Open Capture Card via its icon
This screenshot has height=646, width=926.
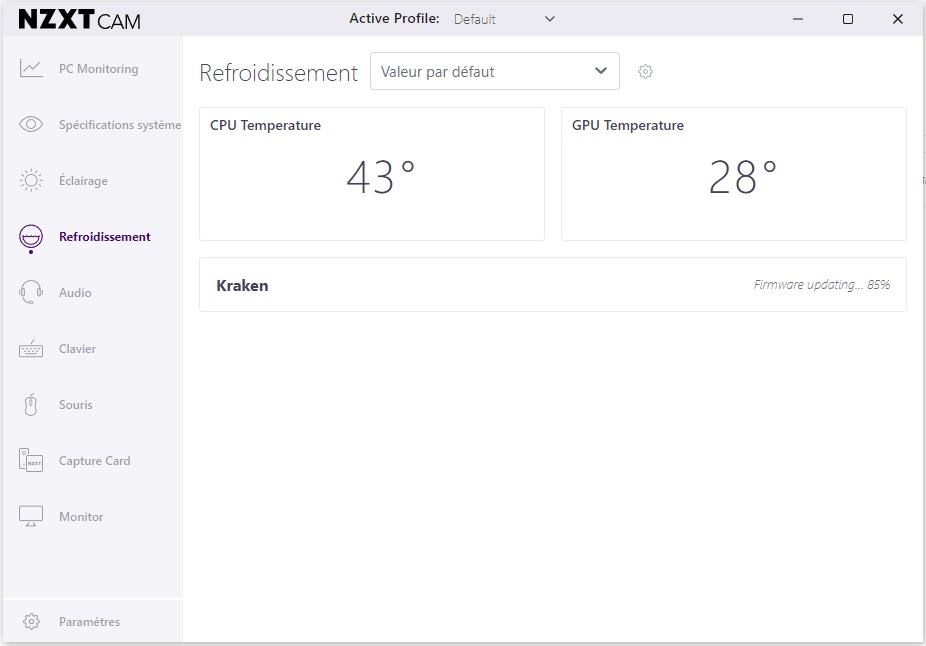[31, 461]
